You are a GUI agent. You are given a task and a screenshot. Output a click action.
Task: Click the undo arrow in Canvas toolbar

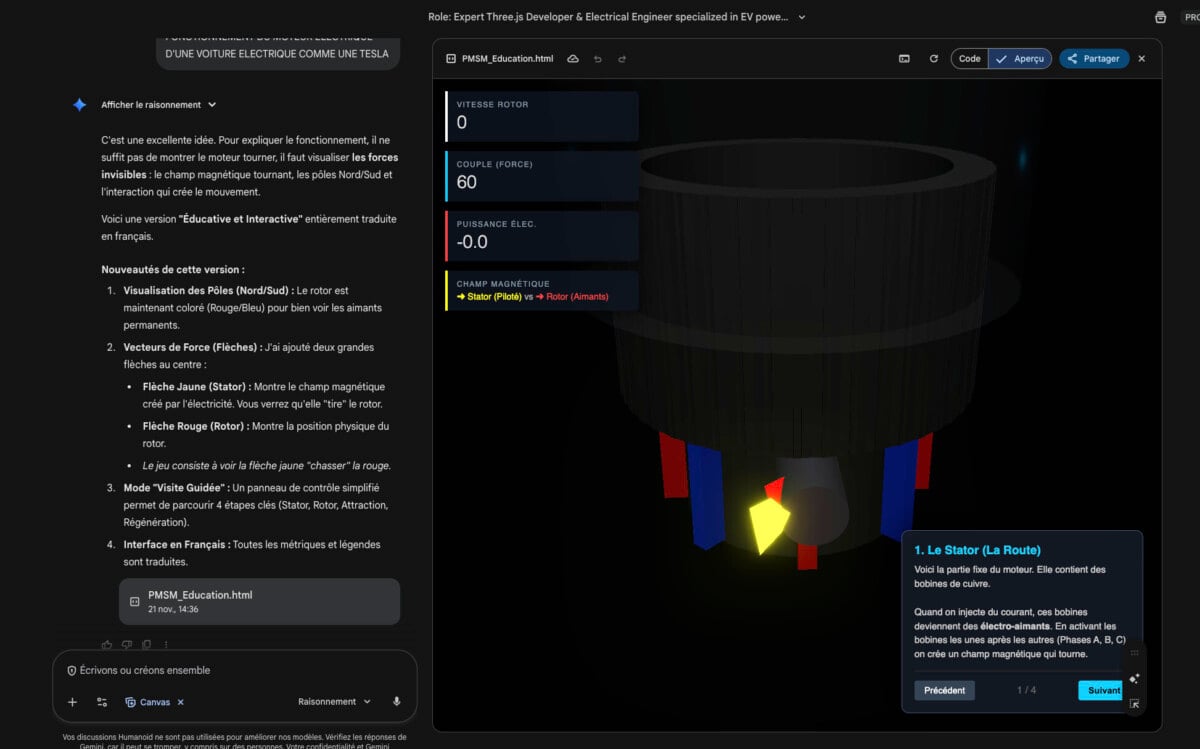598,59
